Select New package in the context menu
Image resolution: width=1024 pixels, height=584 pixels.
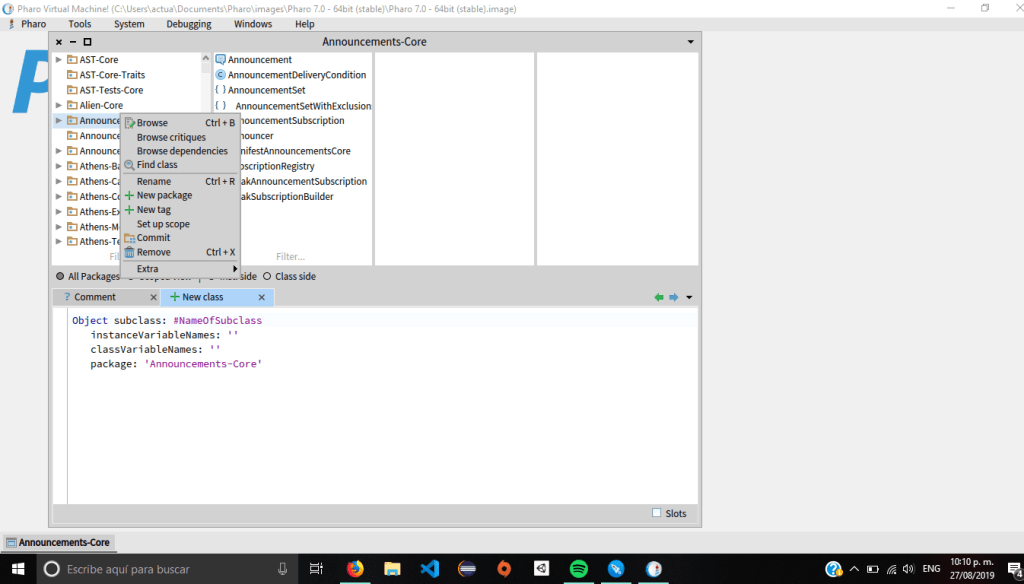tap(164, 196)
